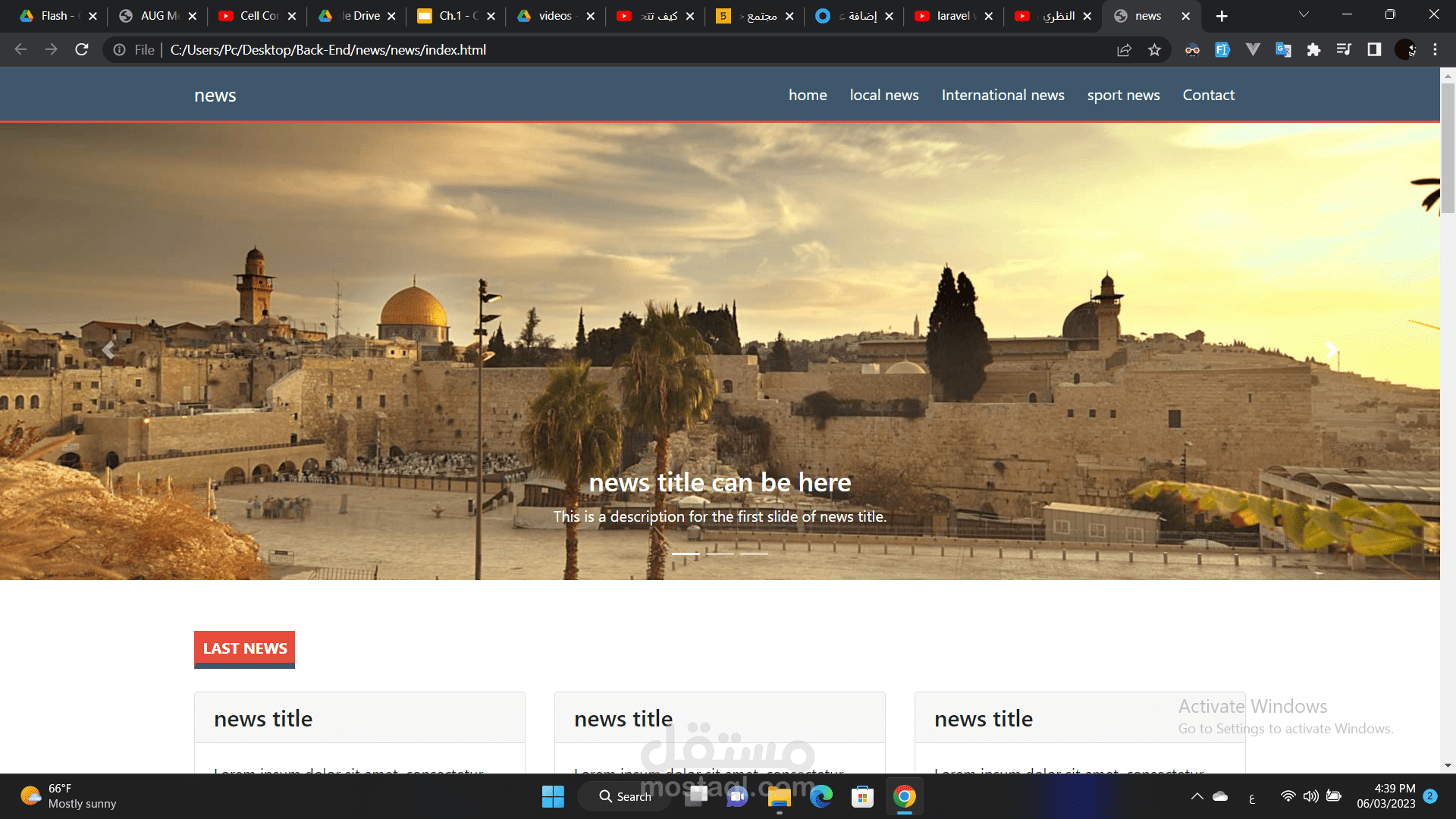Image resolution: width=1456 pixels, height=819 pixels.
Task: Click the first news title card thumbnail
Action: coord(359,718)
